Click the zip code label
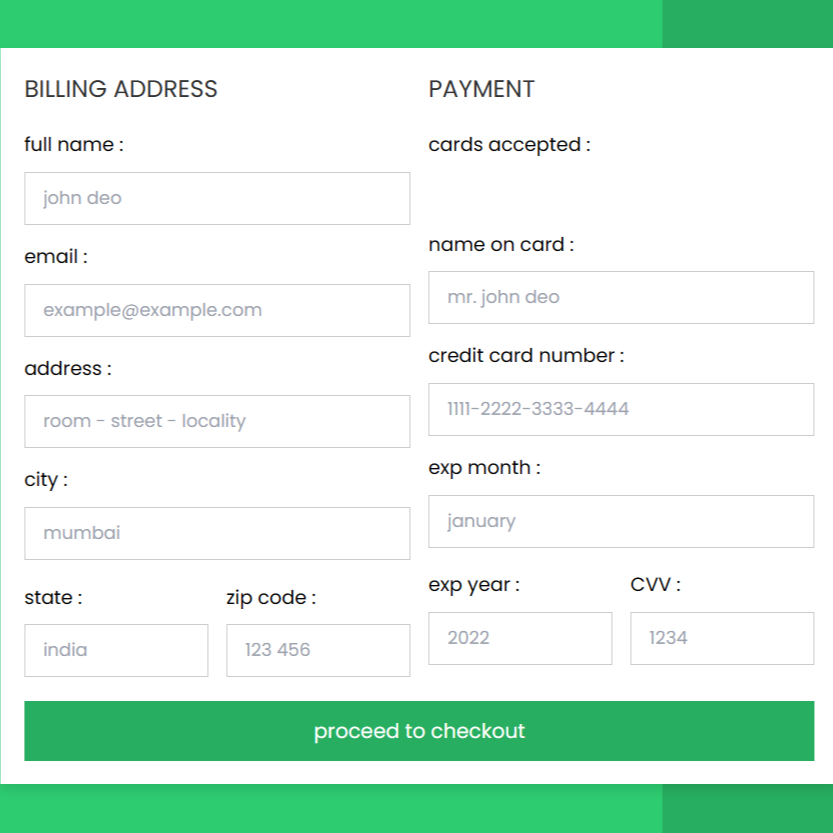 click(271, 598)
